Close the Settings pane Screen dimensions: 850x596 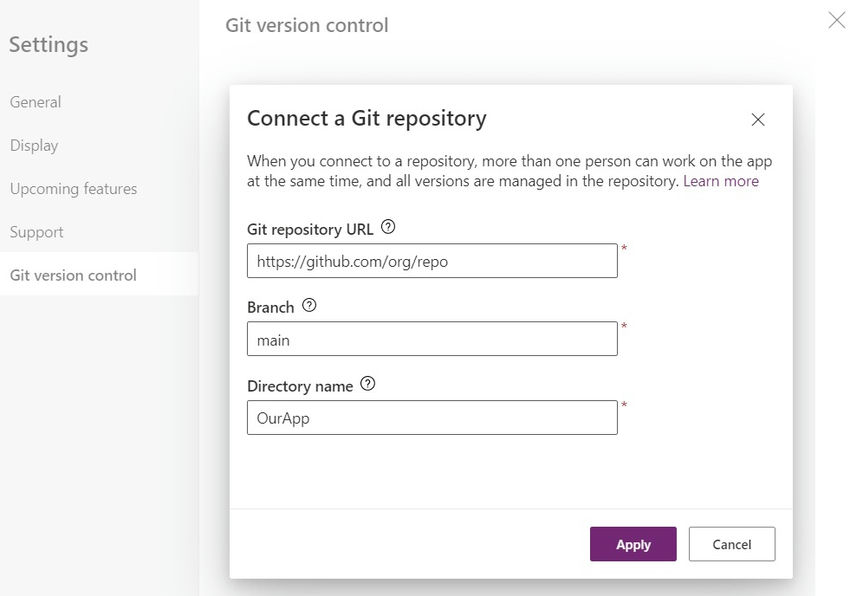[x=836, y=20]
